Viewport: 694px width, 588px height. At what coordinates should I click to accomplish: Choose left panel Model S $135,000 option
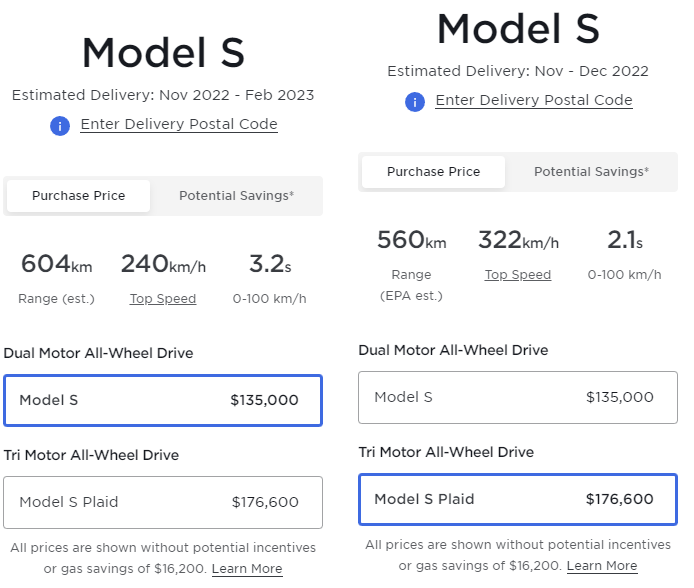pos(162,400)
